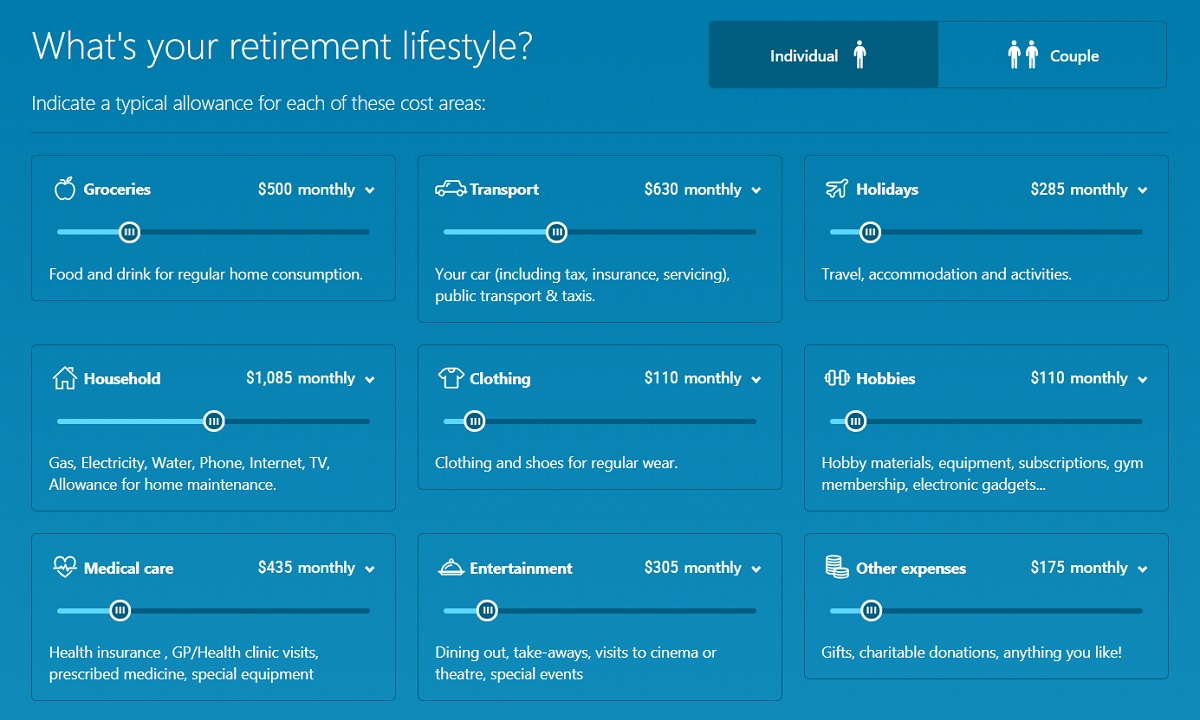Screen dimensions: 1200x720
Task: Click the Household slider handle
Action: tap(213, 421)
